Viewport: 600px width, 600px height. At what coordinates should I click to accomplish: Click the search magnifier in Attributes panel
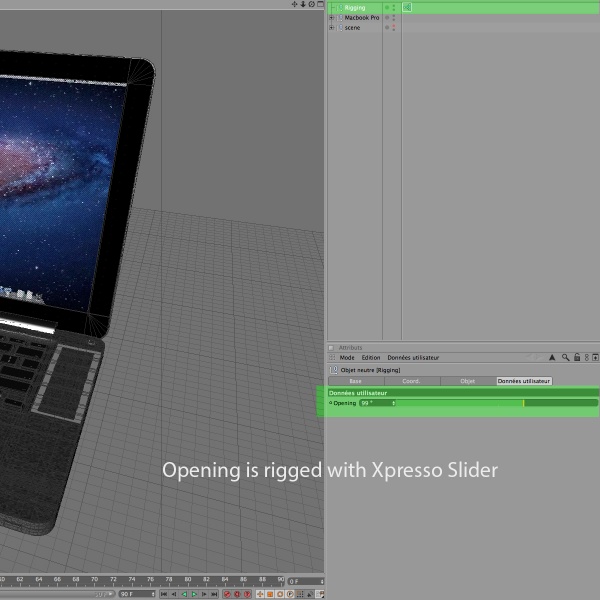click(x=565, y=357)
